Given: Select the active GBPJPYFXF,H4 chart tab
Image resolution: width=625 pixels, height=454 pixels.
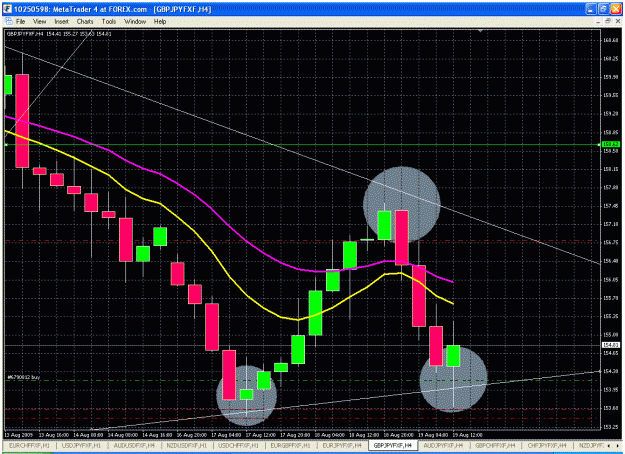Looking at the screenshot, I should pyautogui.click(x=393, y=445).
